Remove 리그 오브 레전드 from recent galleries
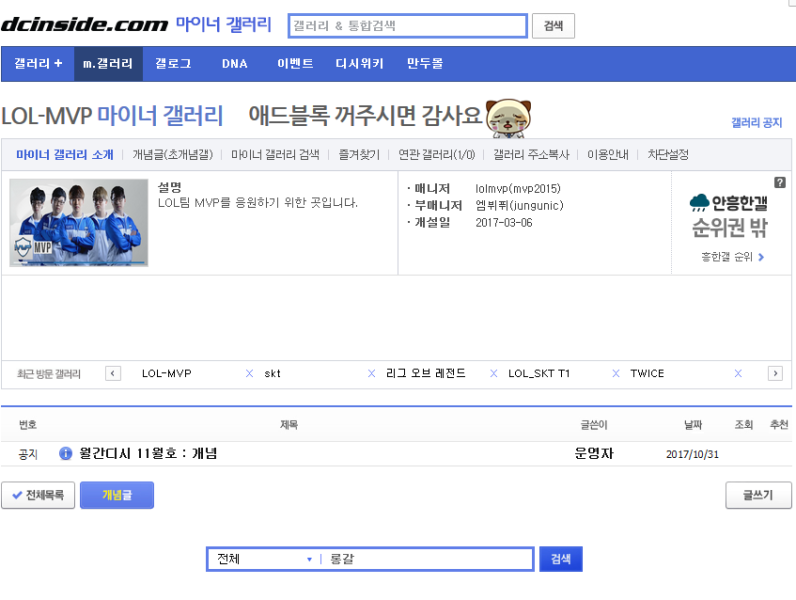The image size is (796, 600). pyautogui.click(x=493, y=374)
